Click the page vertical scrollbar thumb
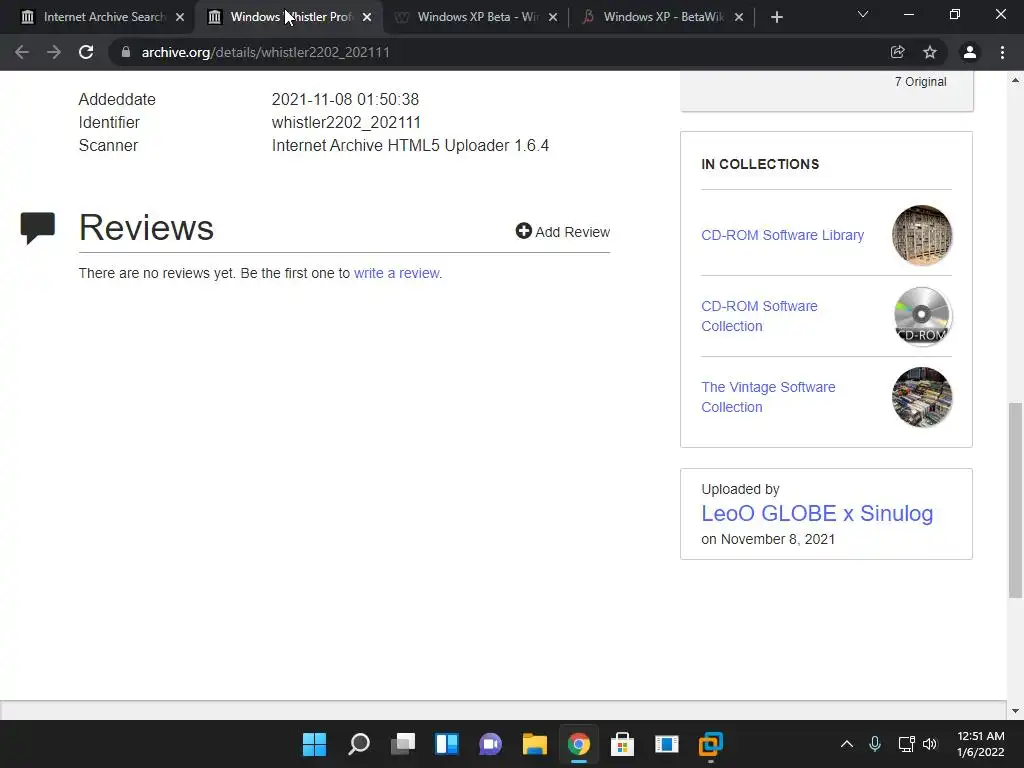 (x=1015, y=500)
